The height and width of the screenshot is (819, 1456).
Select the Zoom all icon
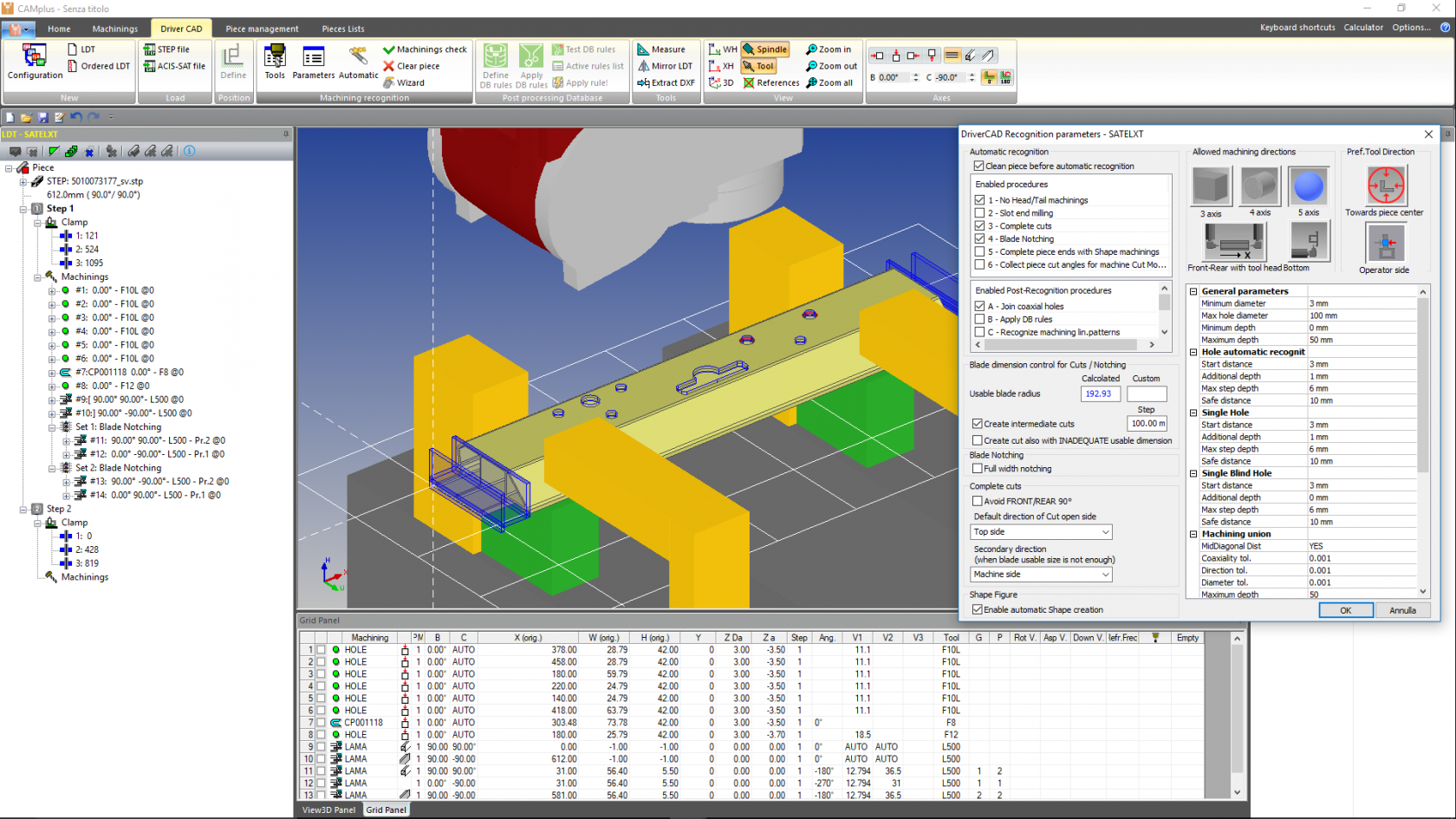pos(829,82)
